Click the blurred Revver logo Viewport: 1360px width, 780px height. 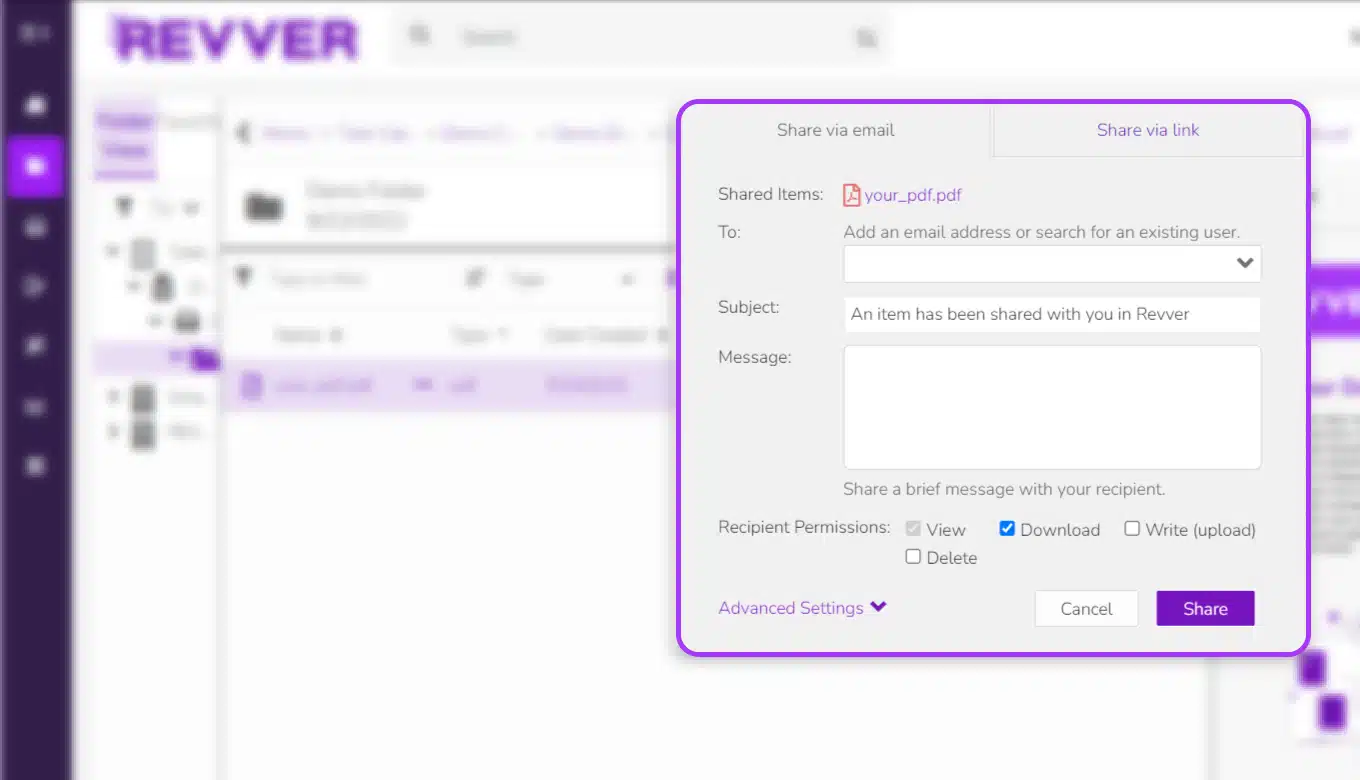(236, 39)
